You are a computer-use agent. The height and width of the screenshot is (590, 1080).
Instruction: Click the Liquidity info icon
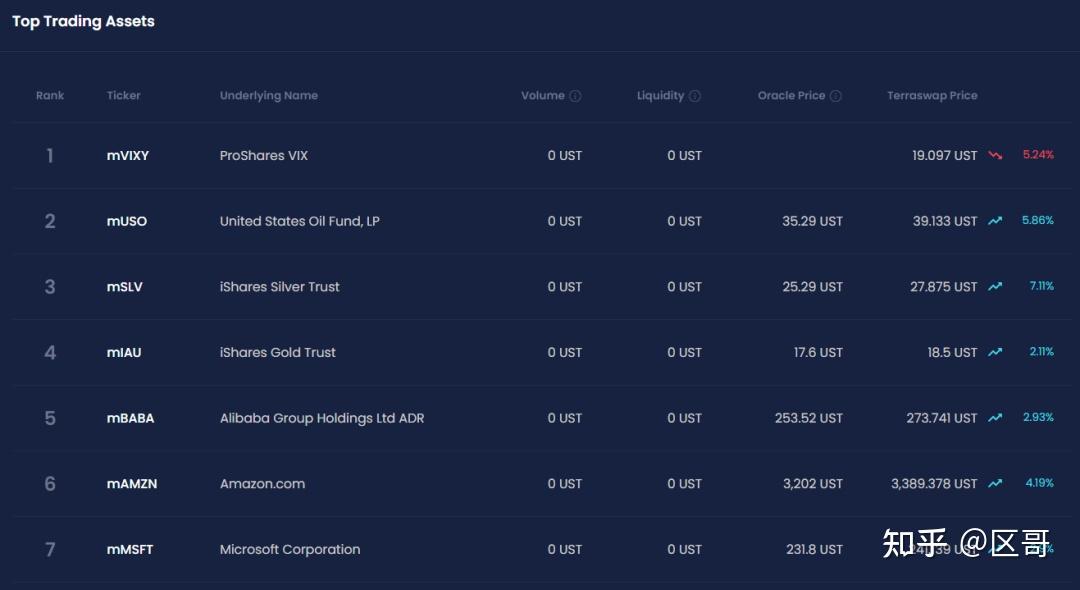pyautogui.click(x=695, y=96)
